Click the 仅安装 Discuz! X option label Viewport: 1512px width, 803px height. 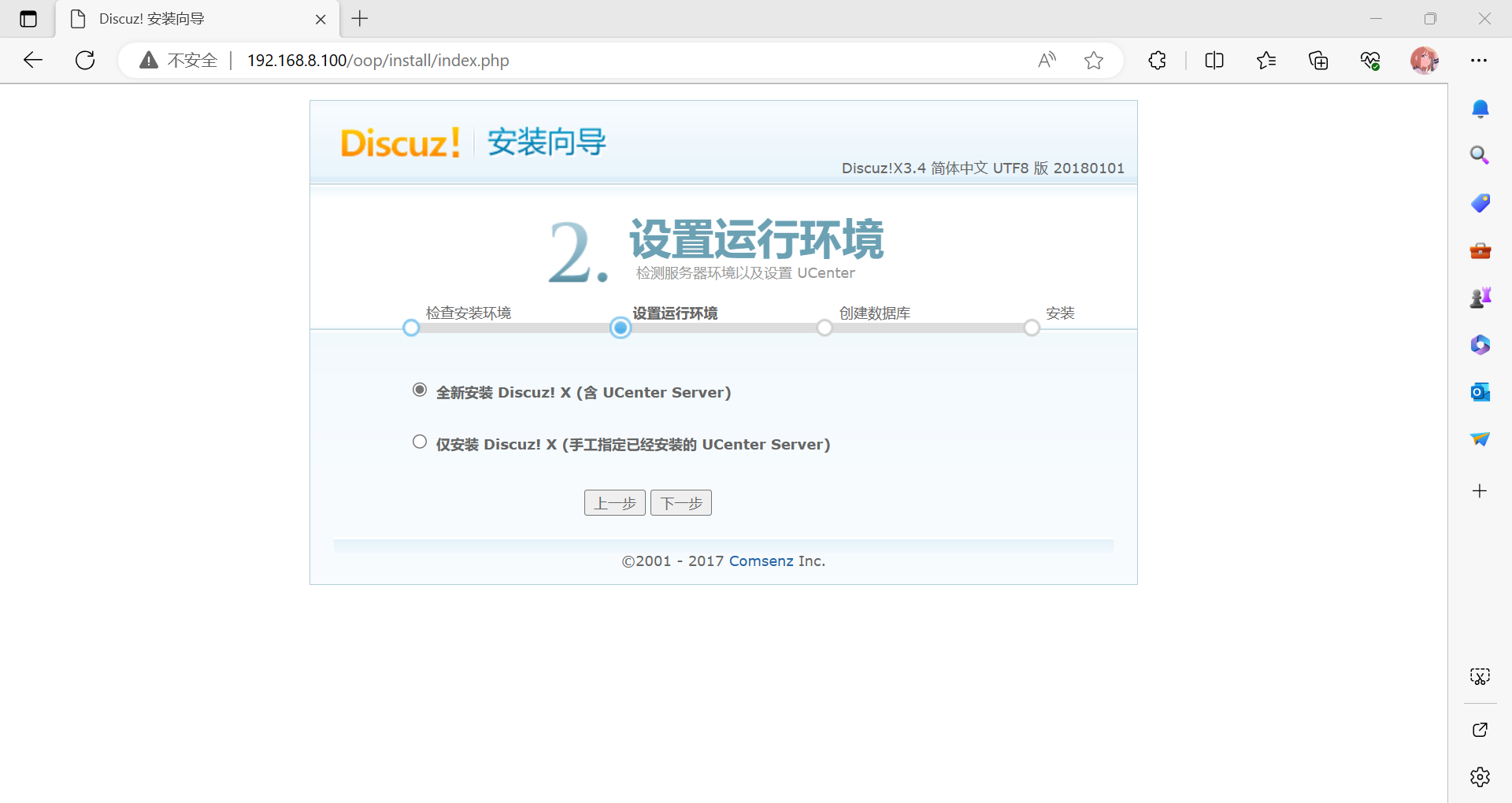click(633, 444)
